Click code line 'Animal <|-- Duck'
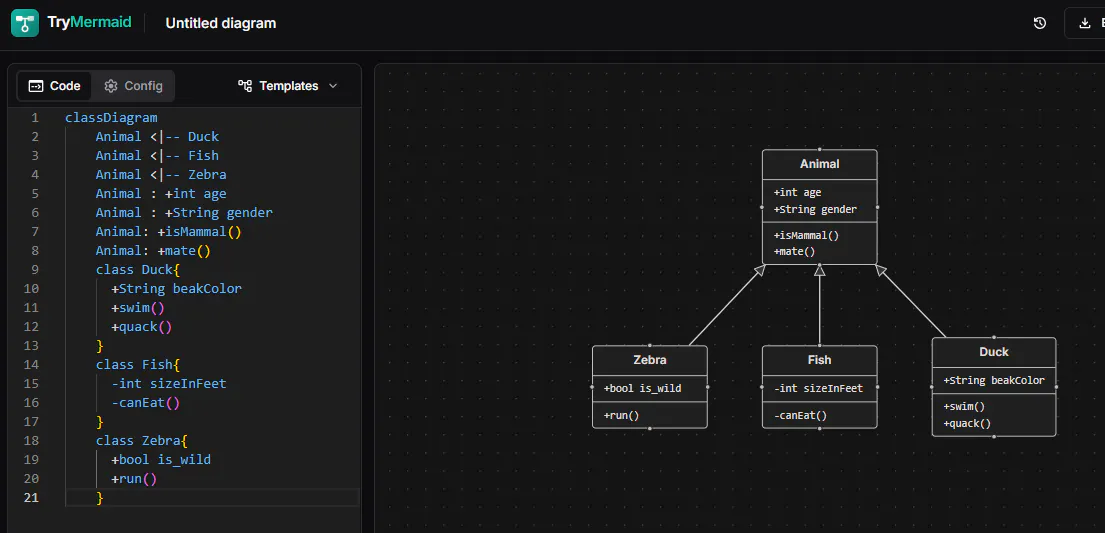The height and width of the screenshot is (533, 1105). 157,137
